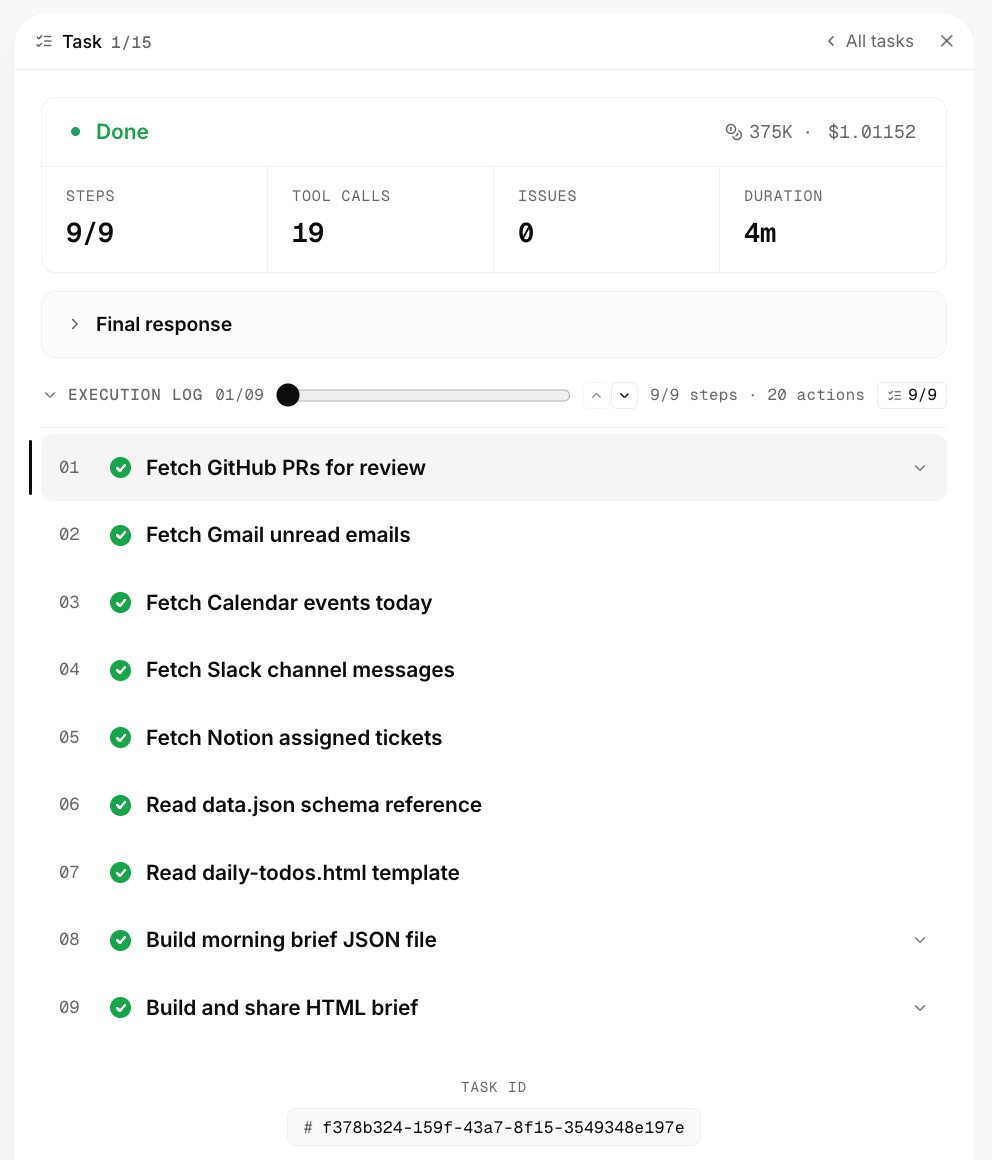The width and height of the screenshot is (992, 1160).
Task: Click the token coins icon near 375K
Action: 733,132
